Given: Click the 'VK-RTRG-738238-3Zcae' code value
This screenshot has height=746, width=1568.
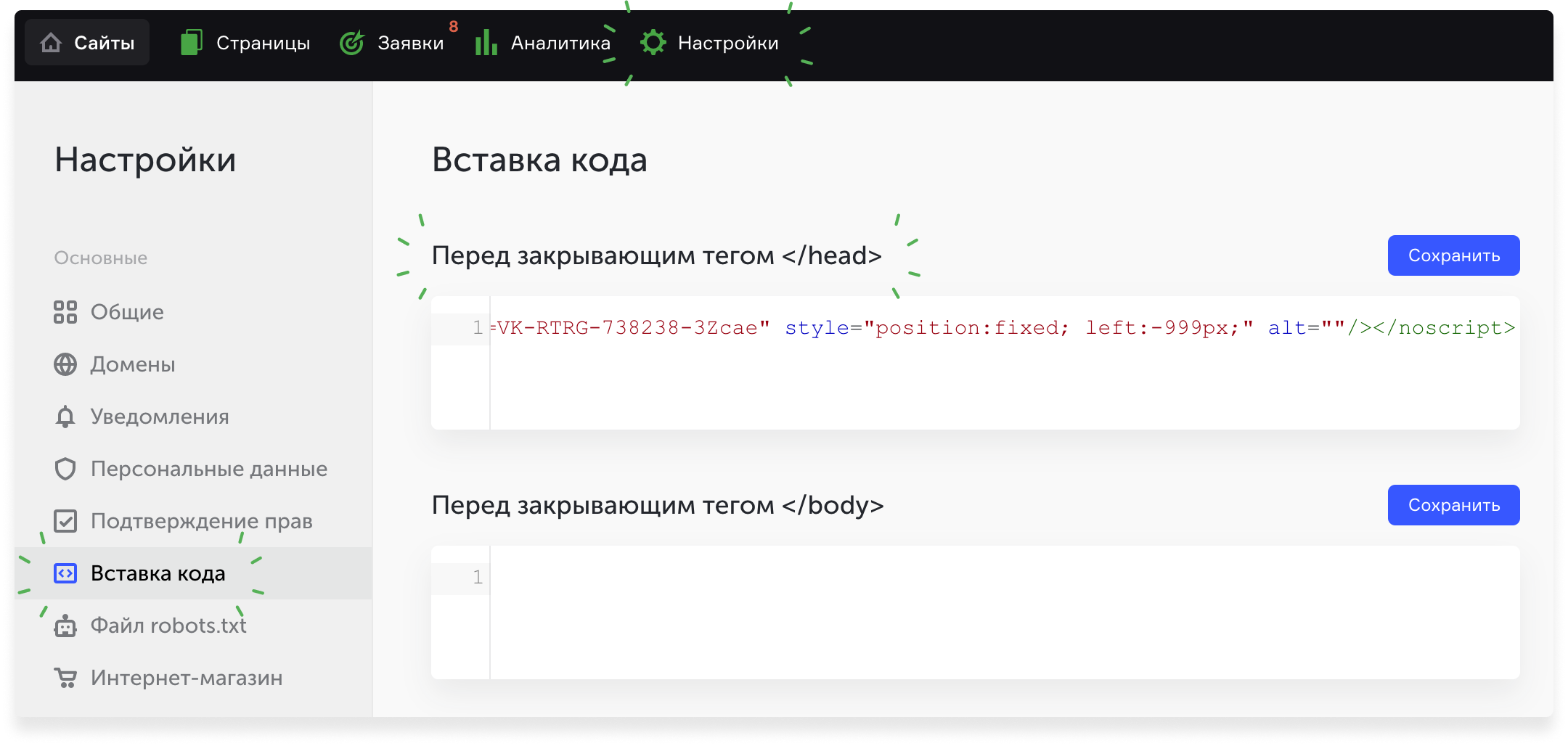Looking at the screenshot, I should point(627,328).
